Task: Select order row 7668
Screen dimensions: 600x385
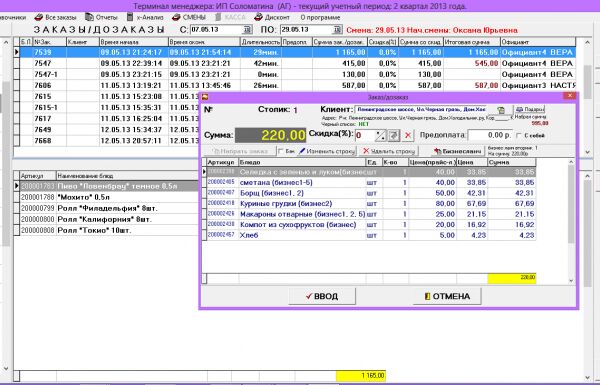Action: click(x=109, y=141)
